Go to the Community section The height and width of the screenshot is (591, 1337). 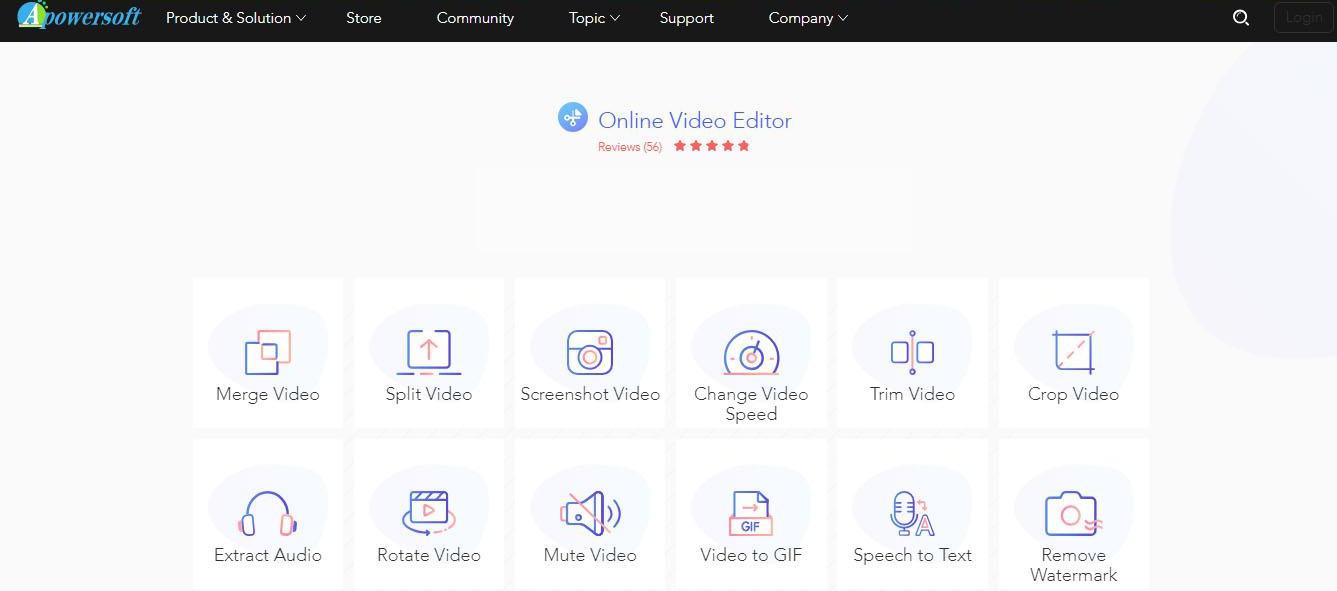pyautogui.click(x=475, y=17)
